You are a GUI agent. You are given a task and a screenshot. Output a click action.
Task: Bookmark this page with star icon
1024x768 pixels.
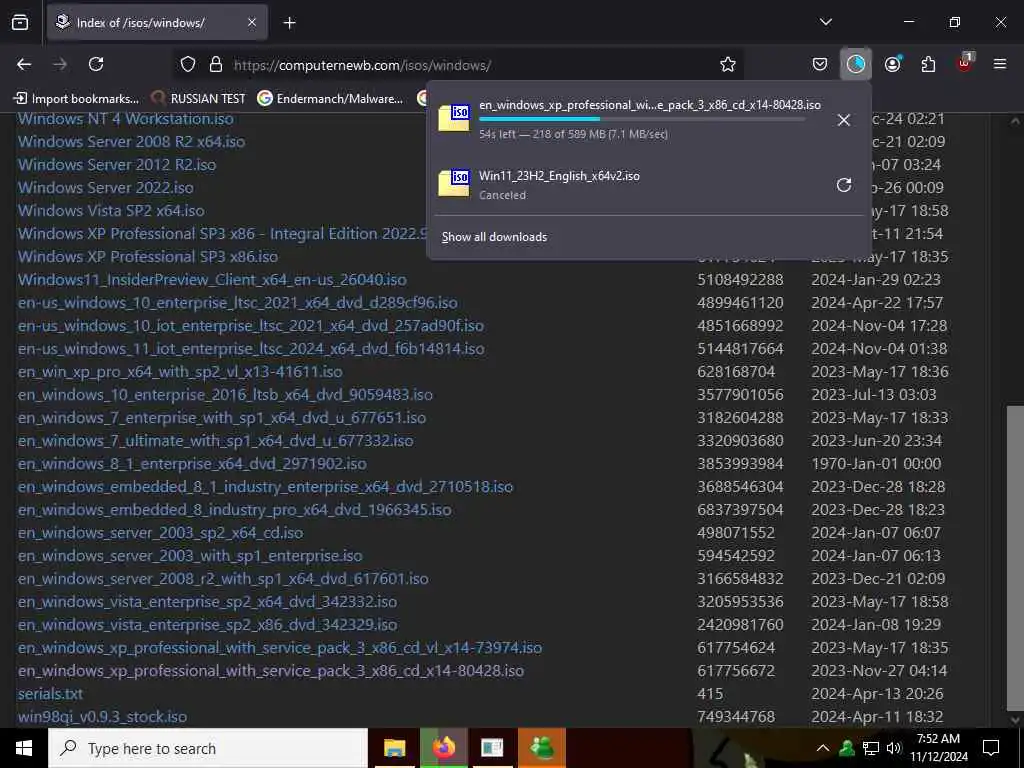pos(728,64)
